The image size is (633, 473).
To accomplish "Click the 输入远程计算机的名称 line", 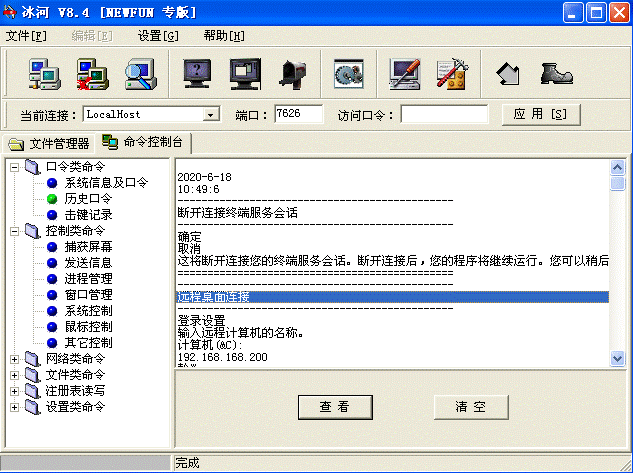I will [241, 333].
